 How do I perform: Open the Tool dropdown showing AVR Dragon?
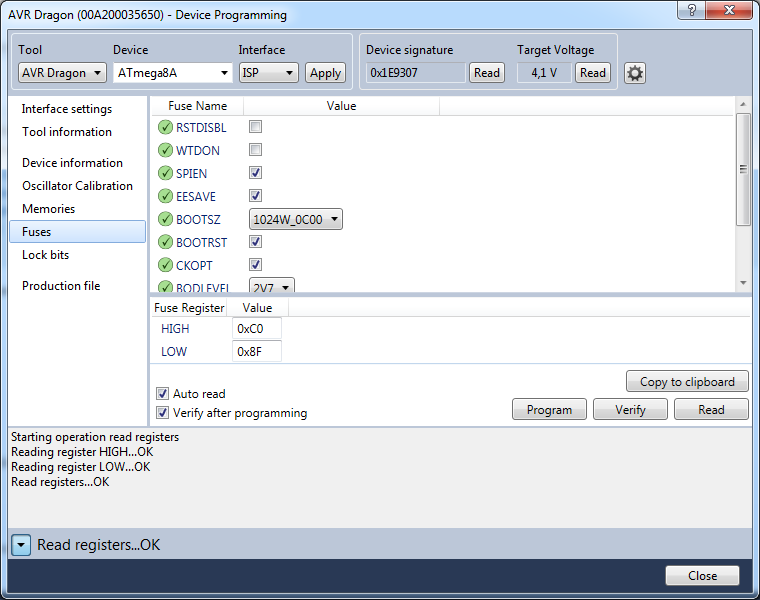(62, 73)
